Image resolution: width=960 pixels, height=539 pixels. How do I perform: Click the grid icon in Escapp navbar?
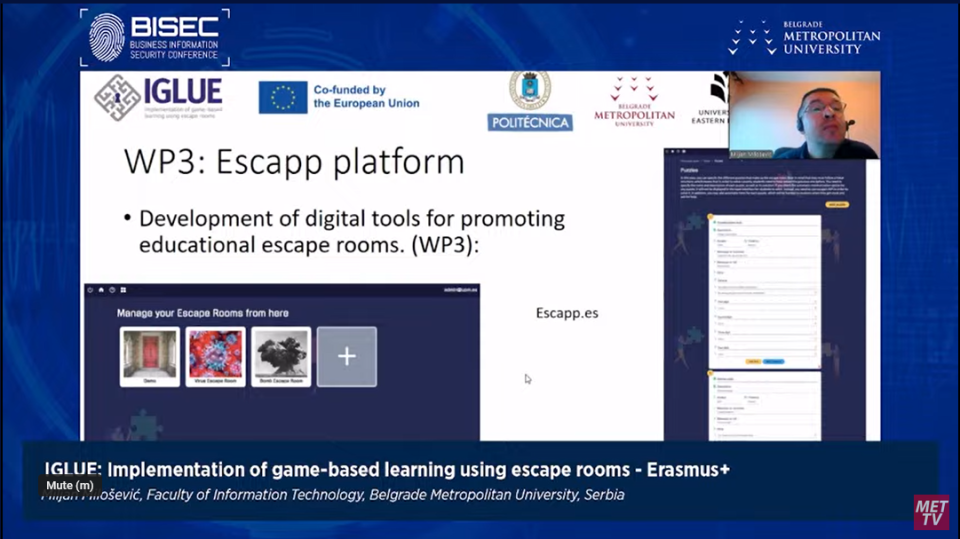click(123, 290)
